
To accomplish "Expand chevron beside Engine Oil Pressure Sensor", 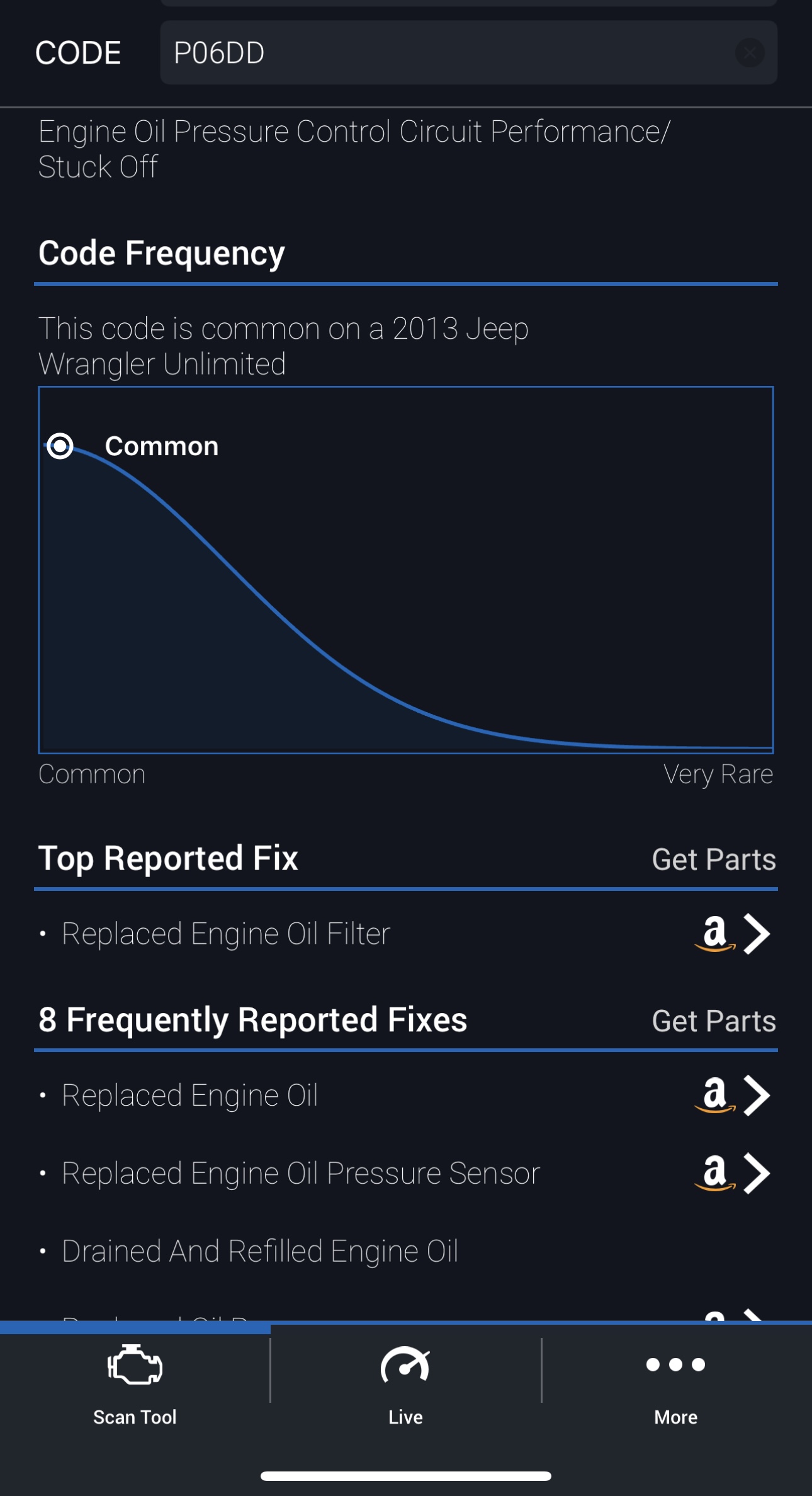I will click(757, 1173).
